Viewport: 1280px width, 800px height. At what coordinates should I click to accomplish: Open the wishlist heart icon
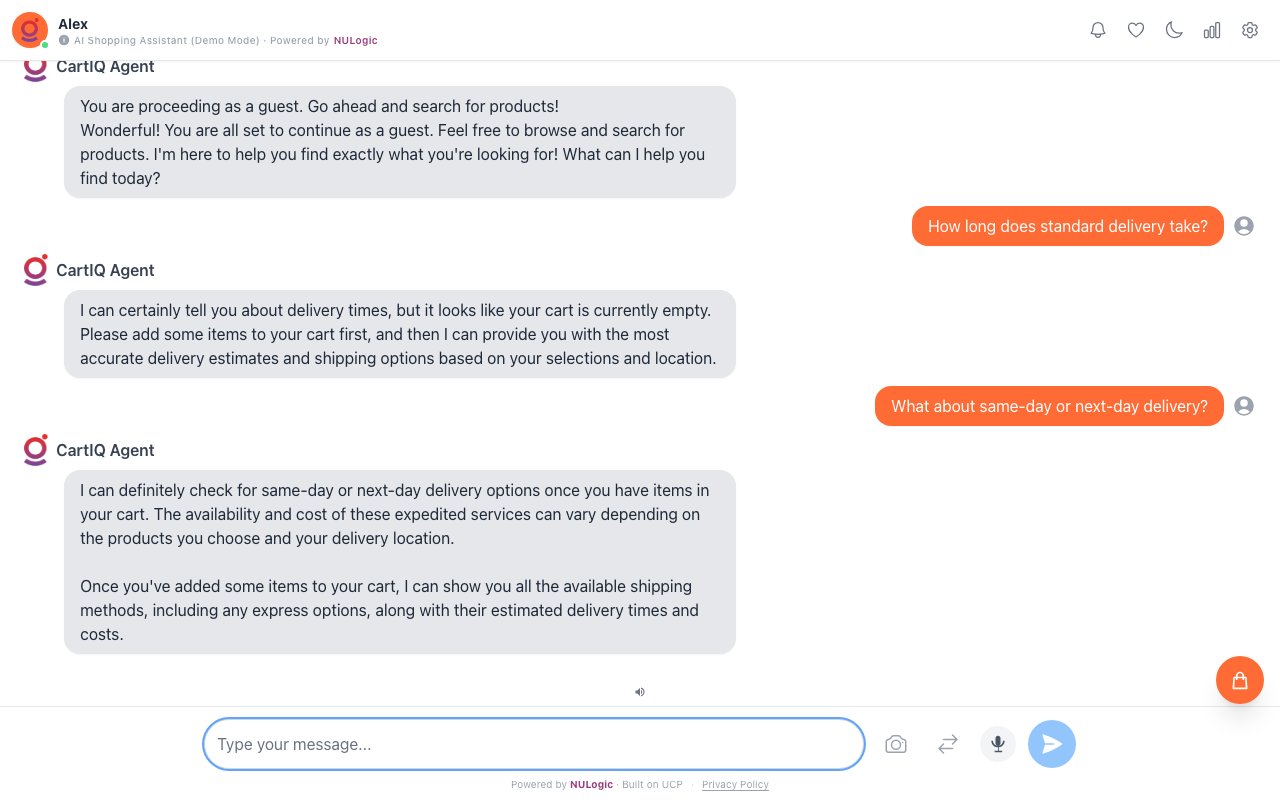1136,30
